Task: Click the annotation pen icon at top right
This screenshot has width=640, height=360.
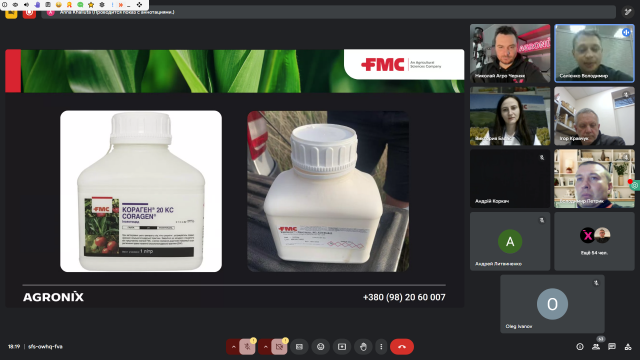Action: 628,12
